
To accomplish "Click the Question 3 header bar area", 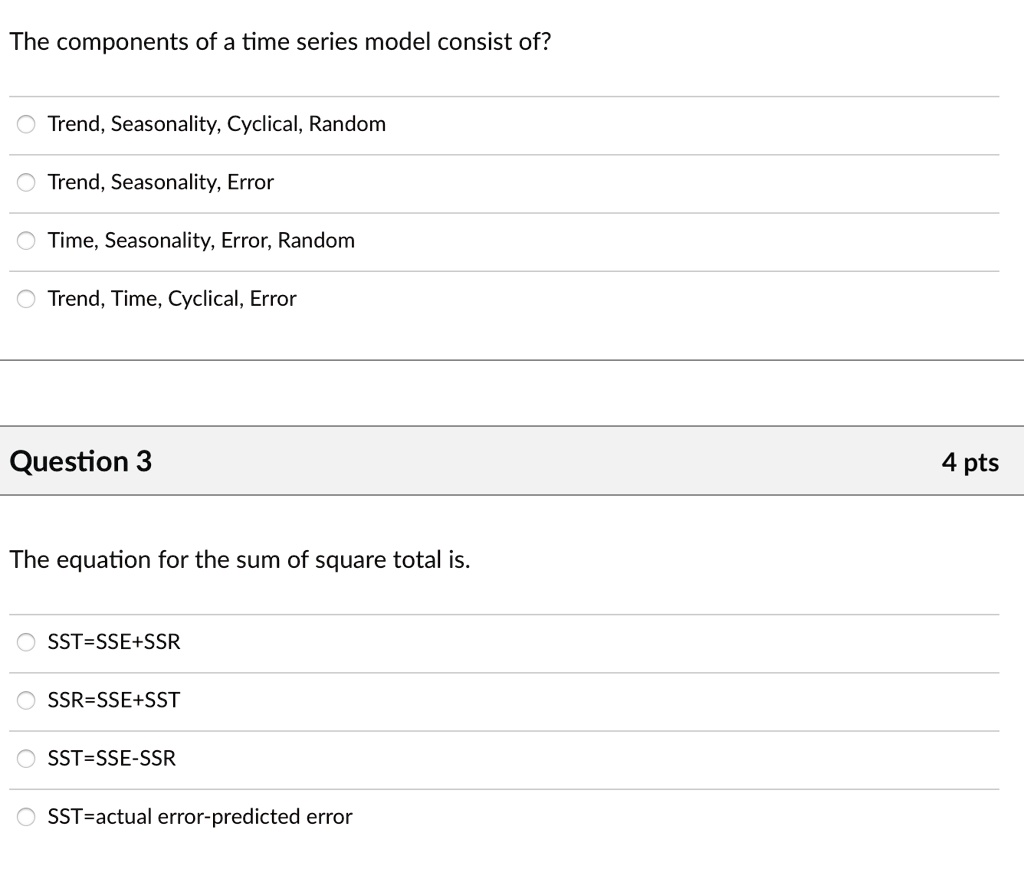I will click(512, 461).
